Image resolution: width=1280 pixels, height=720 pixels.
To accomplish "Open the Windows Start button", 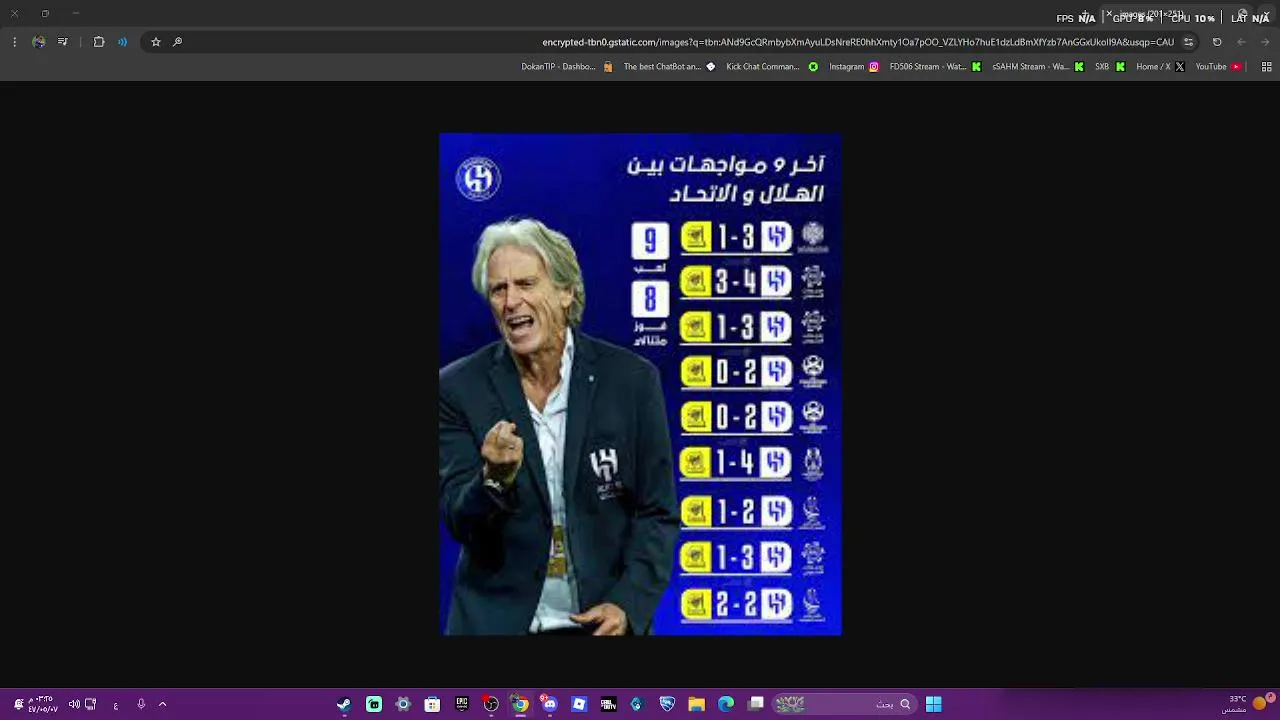I will [933, 704].
